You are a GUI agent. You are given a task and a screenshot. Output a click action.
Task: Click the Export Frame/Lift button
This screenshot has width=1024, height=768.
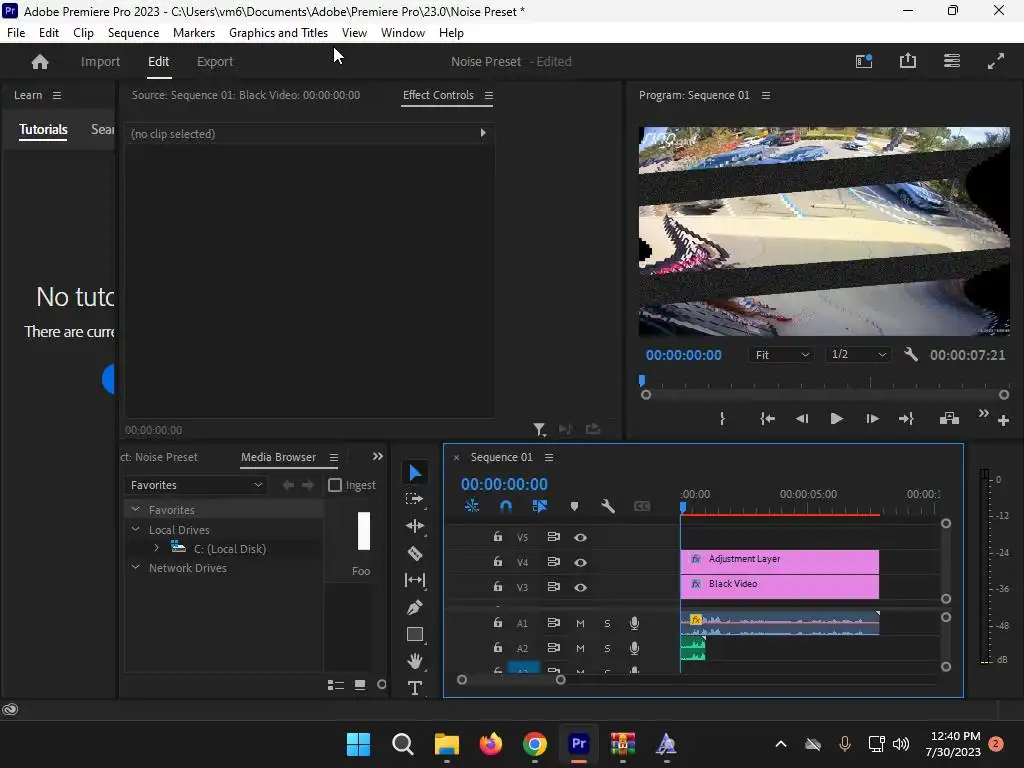(x=949, y=419)
